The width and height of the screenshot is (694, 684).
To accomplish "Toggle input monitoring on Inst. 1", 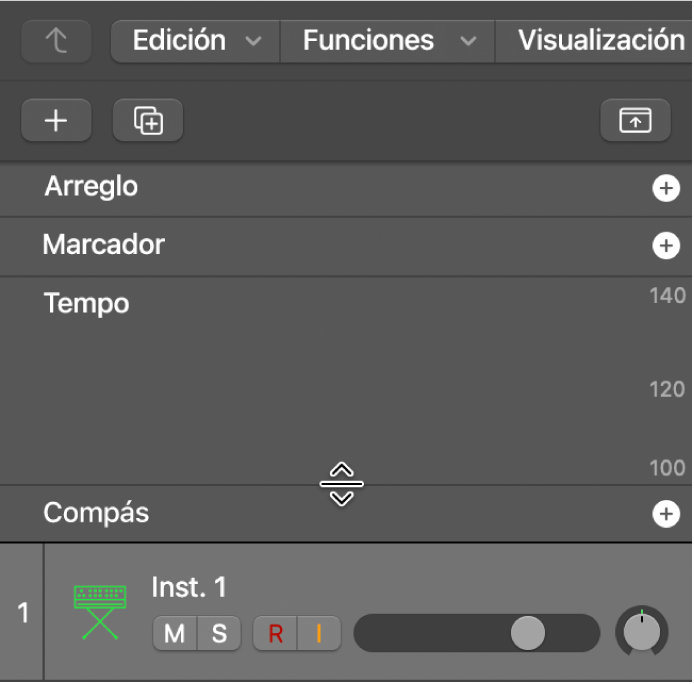I will coord(320,633).
